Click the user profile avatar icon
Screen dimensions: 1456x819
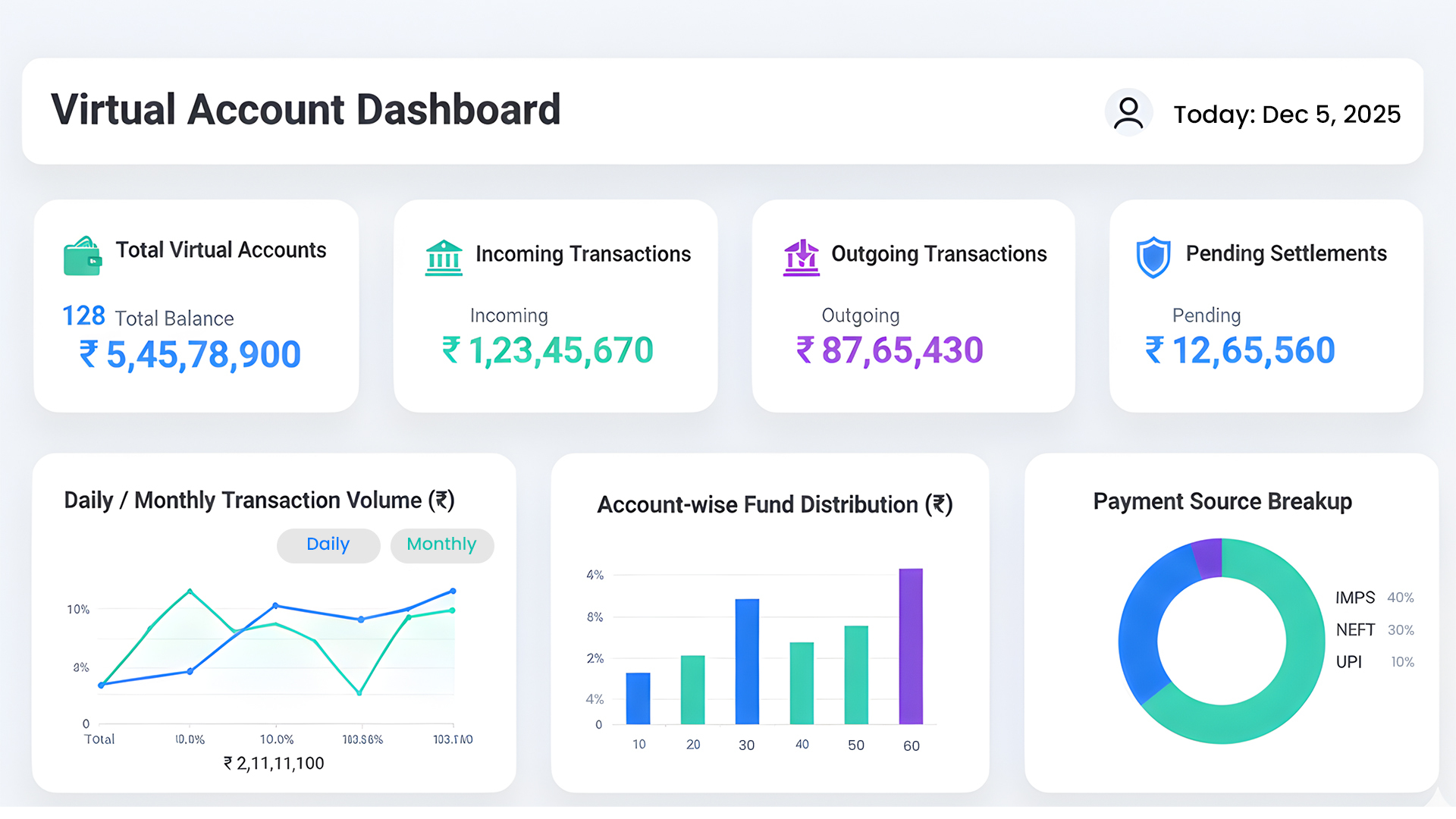pyautogui.click(x=1128, y=113)
